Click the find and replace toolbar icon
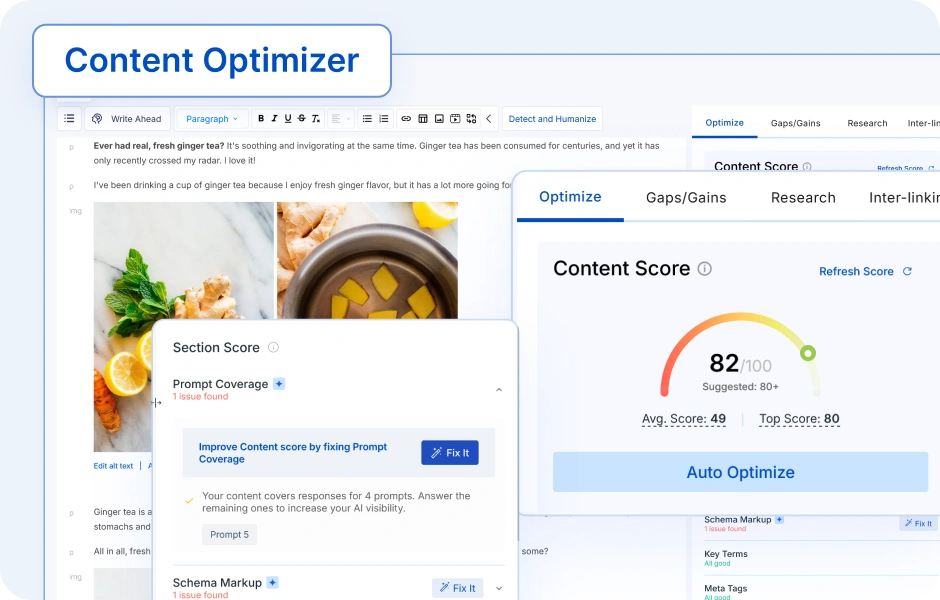The width and height of the screenshot is (940, 600). point(471,119)
